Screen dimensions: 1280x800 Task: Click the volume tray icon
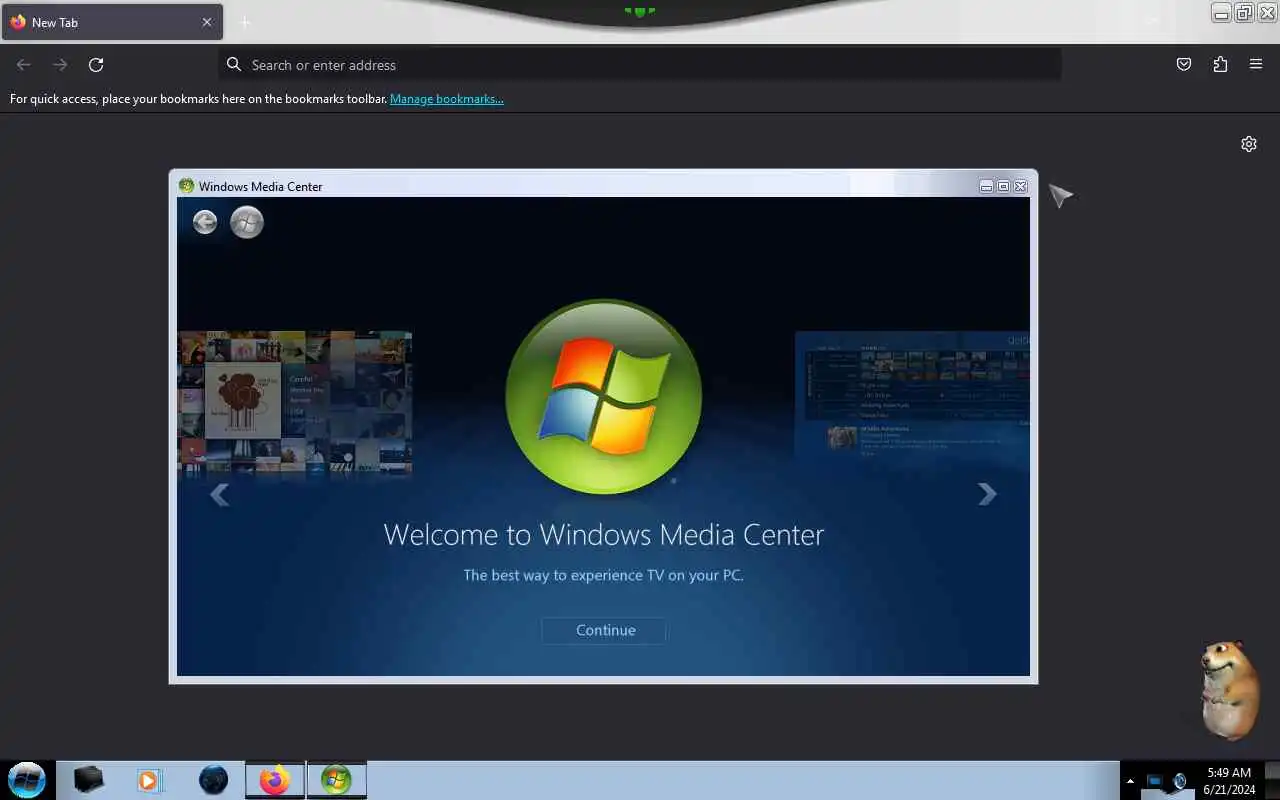point(1179,781)
